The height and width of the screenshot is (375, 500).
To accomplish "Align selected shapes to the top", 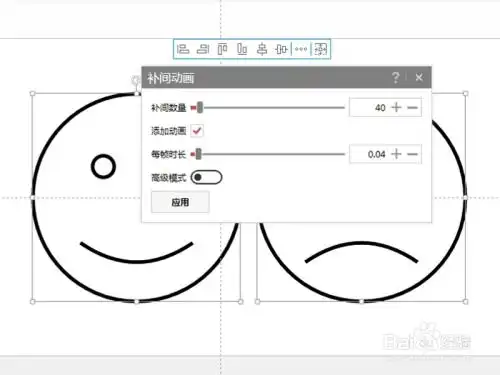I will click(222, 49).
